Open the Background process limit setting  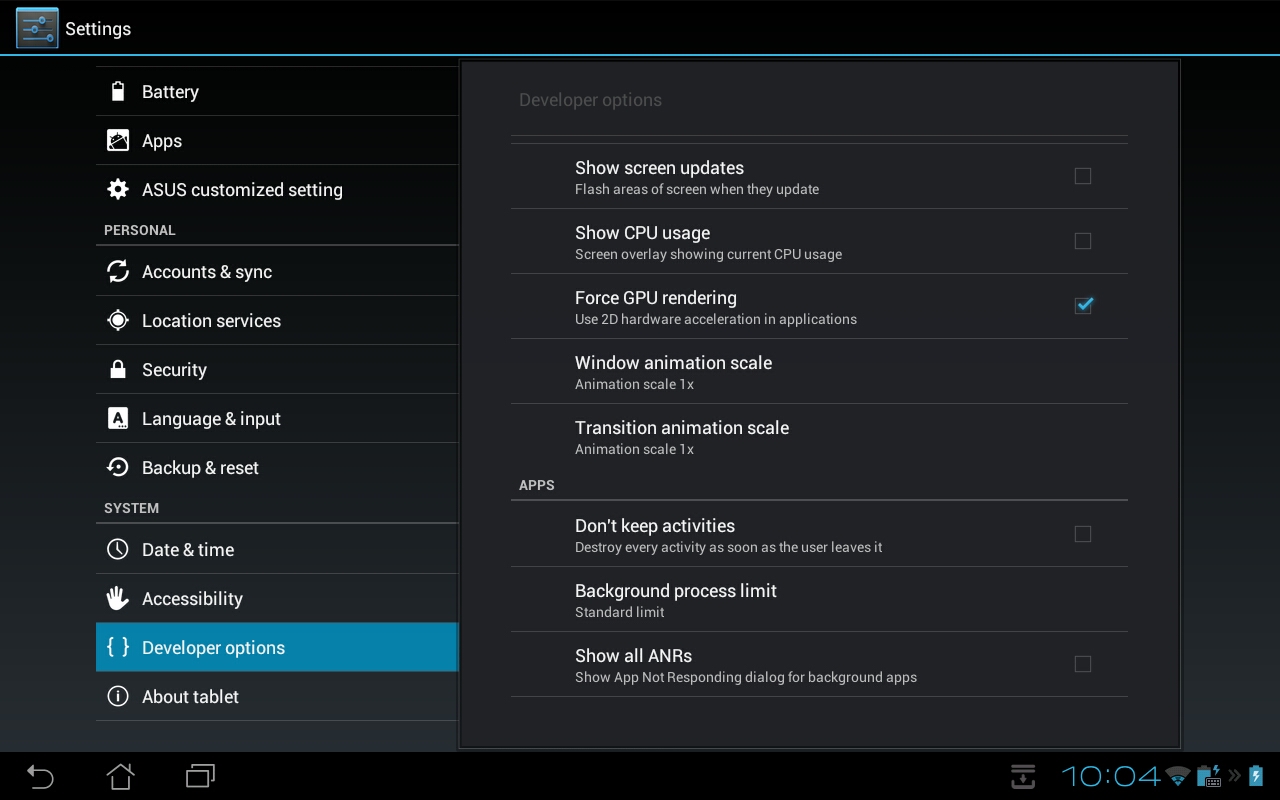point(819,599)
